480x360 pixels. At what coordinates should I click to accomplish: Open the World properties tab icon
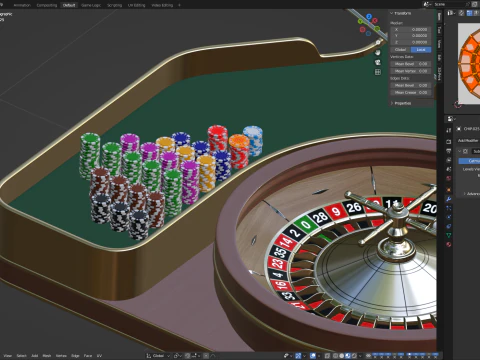pyautogui.click(x=449, y=178)
